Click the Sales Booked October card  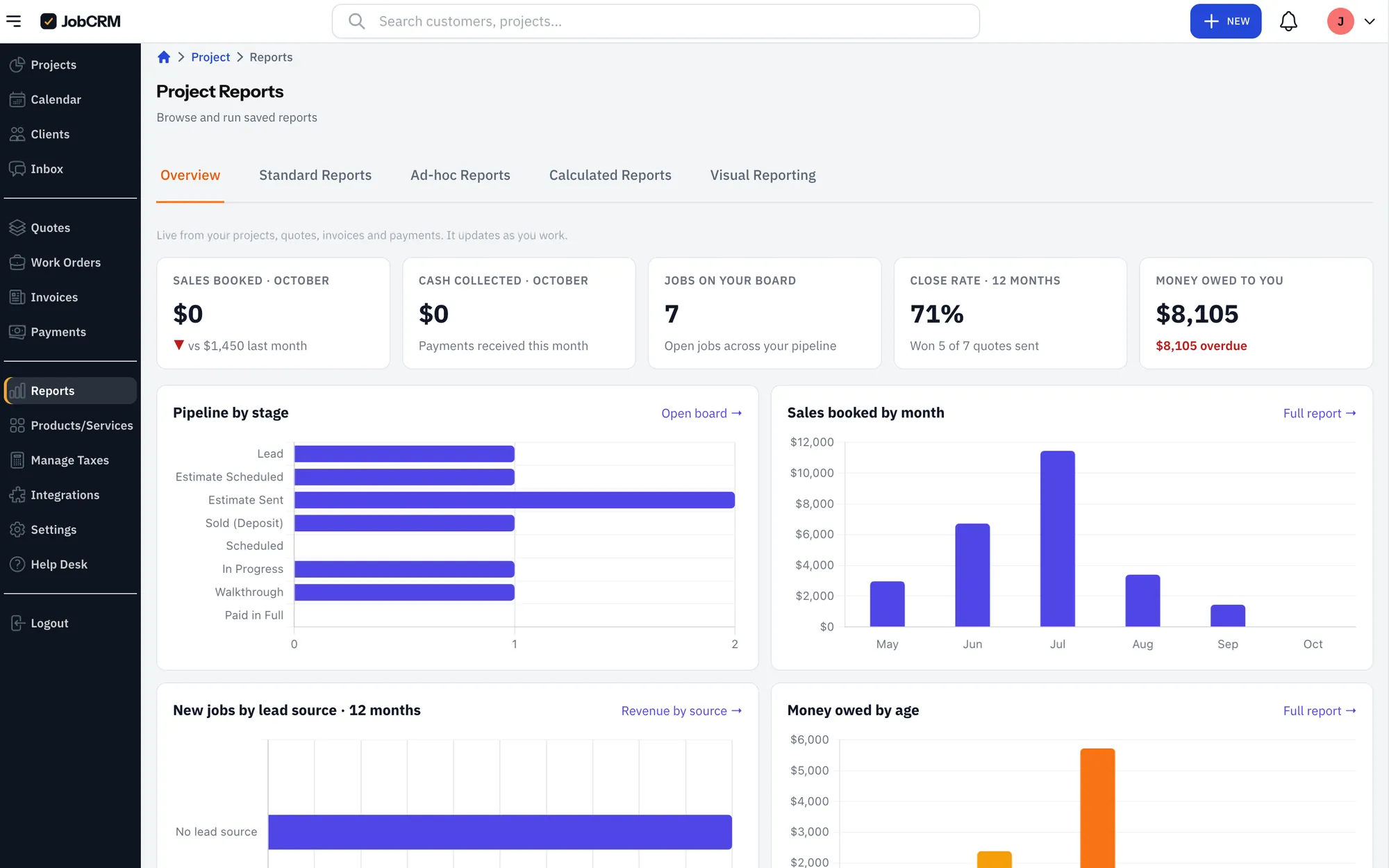pyautogui.click(x=273, y=313)
